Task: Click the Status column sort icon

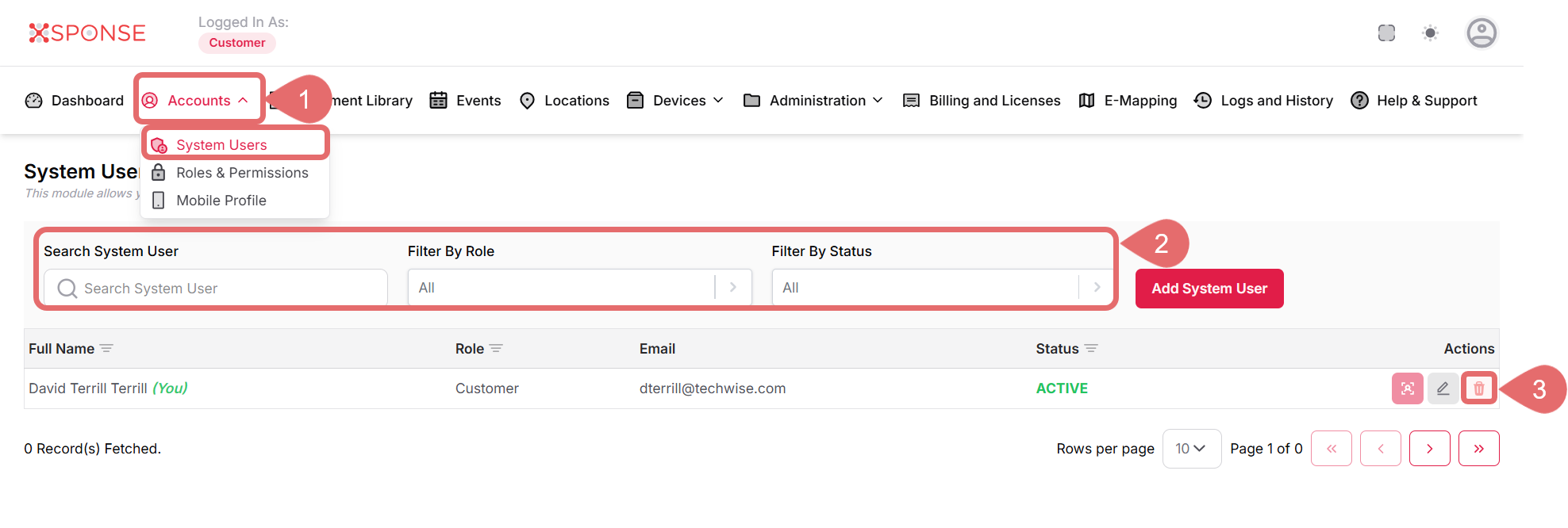Action: (x=1091, y=349)
